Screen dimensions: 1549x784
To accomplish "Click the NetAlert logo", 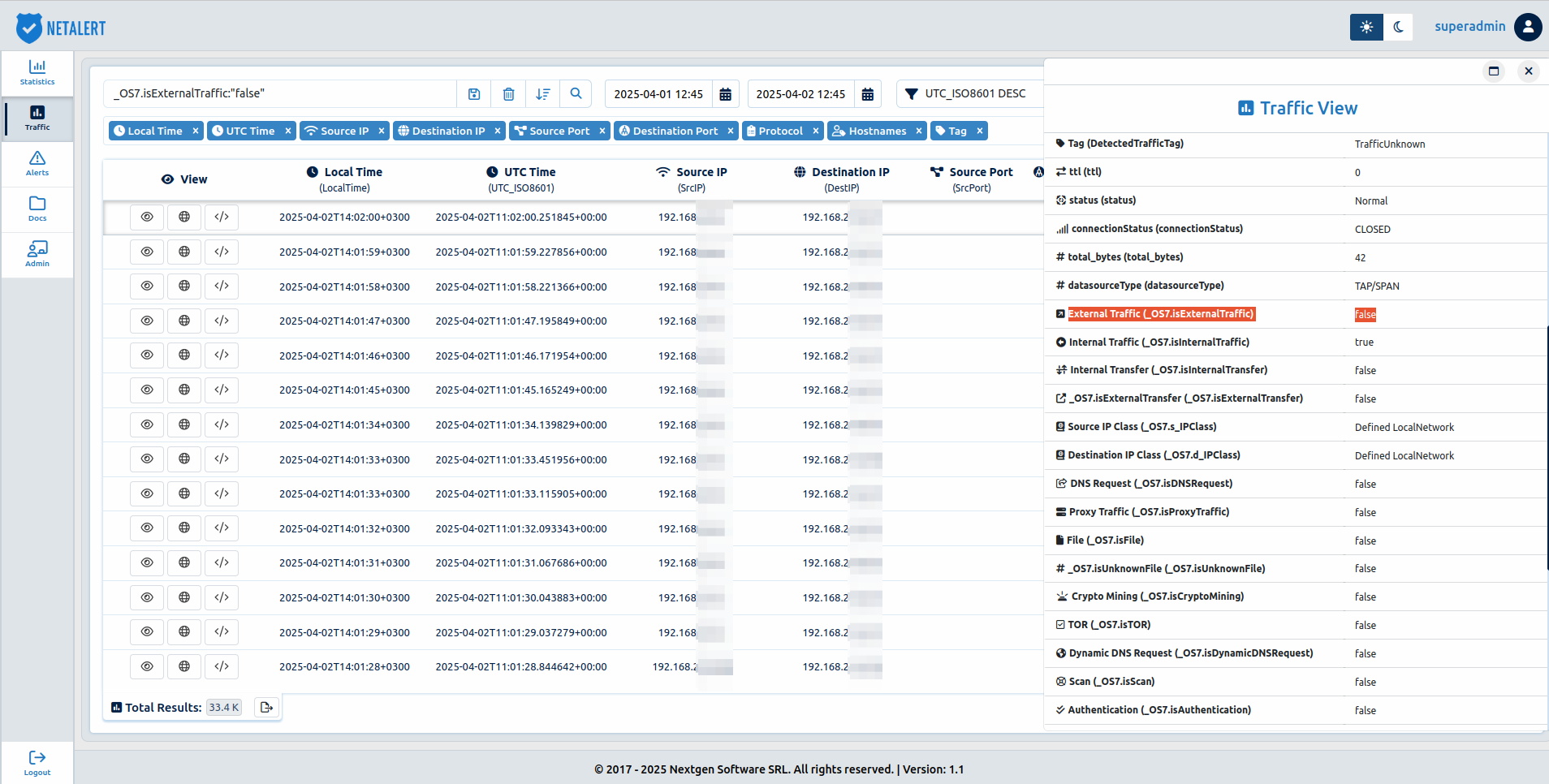I will pos(61,28).
